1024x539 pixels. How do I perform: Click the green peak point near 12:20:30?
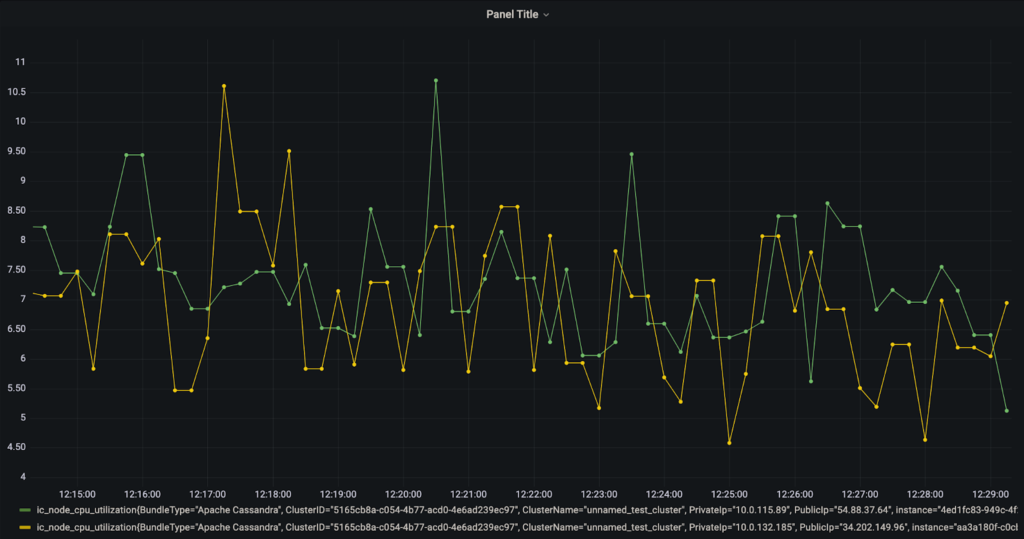coord(436,80)
